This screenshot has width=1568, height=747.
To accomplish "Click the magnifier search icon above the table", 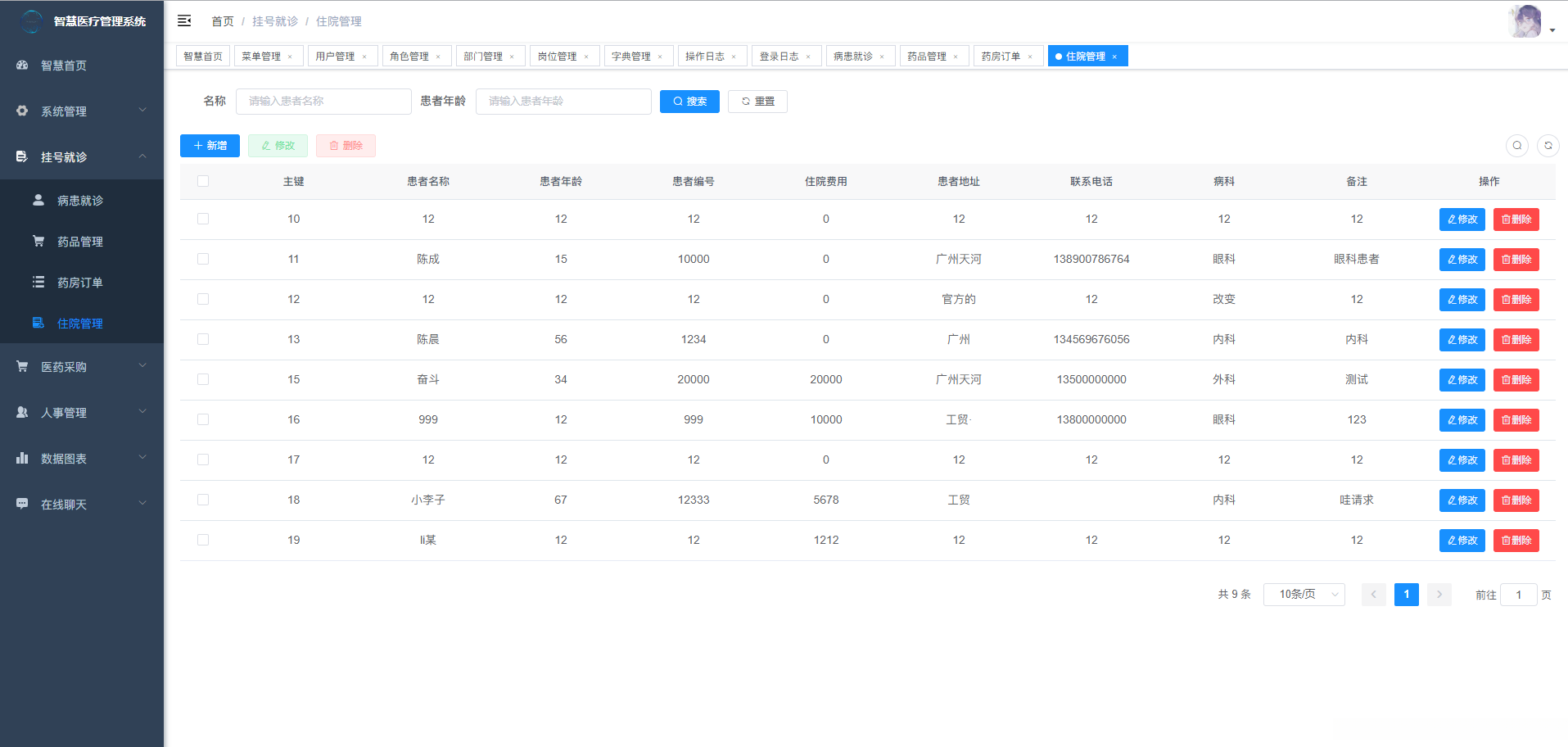I will pos(1516,145).
